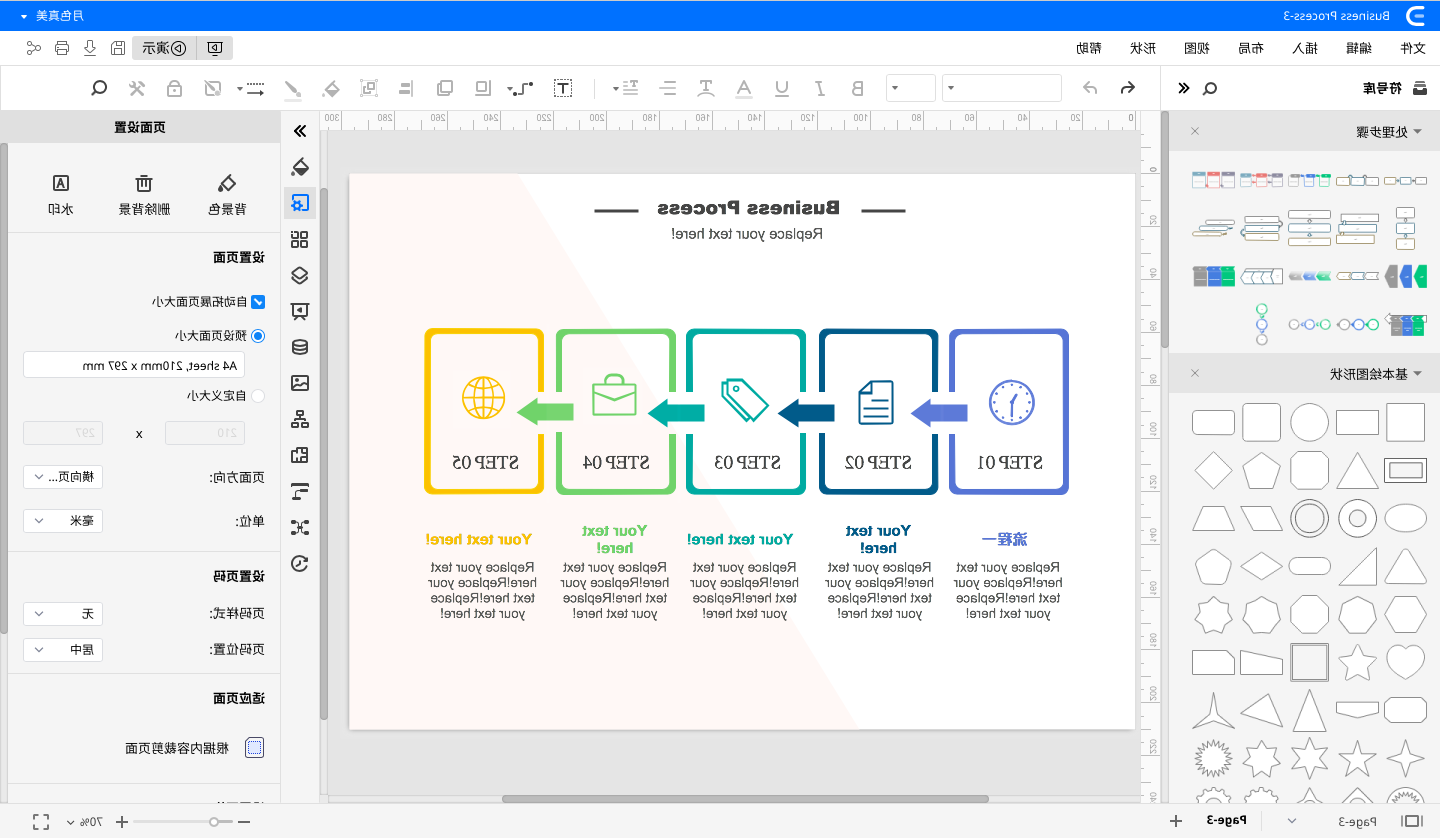This screenshot has width=1440, height=838.
Task: Click the group shapes icon
Action: pyautogui.click(x=369, y=88)
